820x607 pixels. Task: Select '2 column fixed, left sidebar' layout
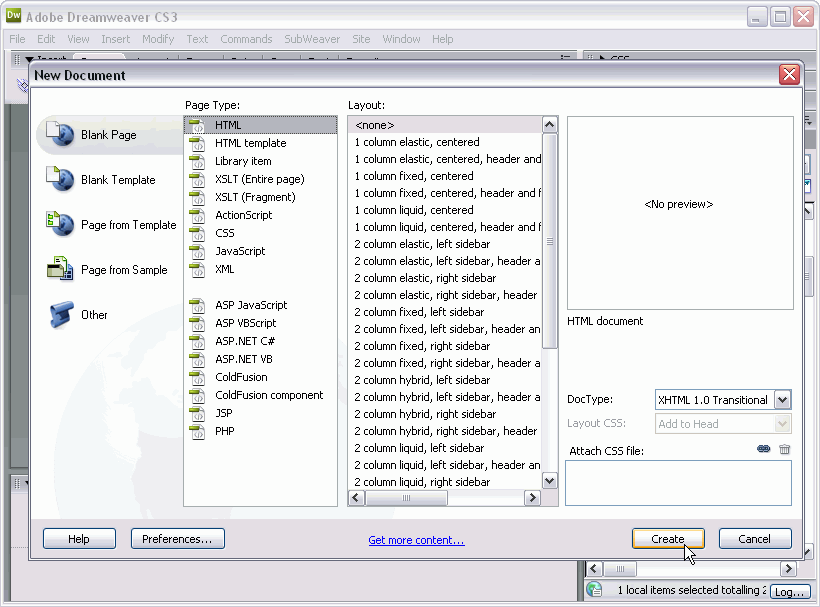coord(445,312)
